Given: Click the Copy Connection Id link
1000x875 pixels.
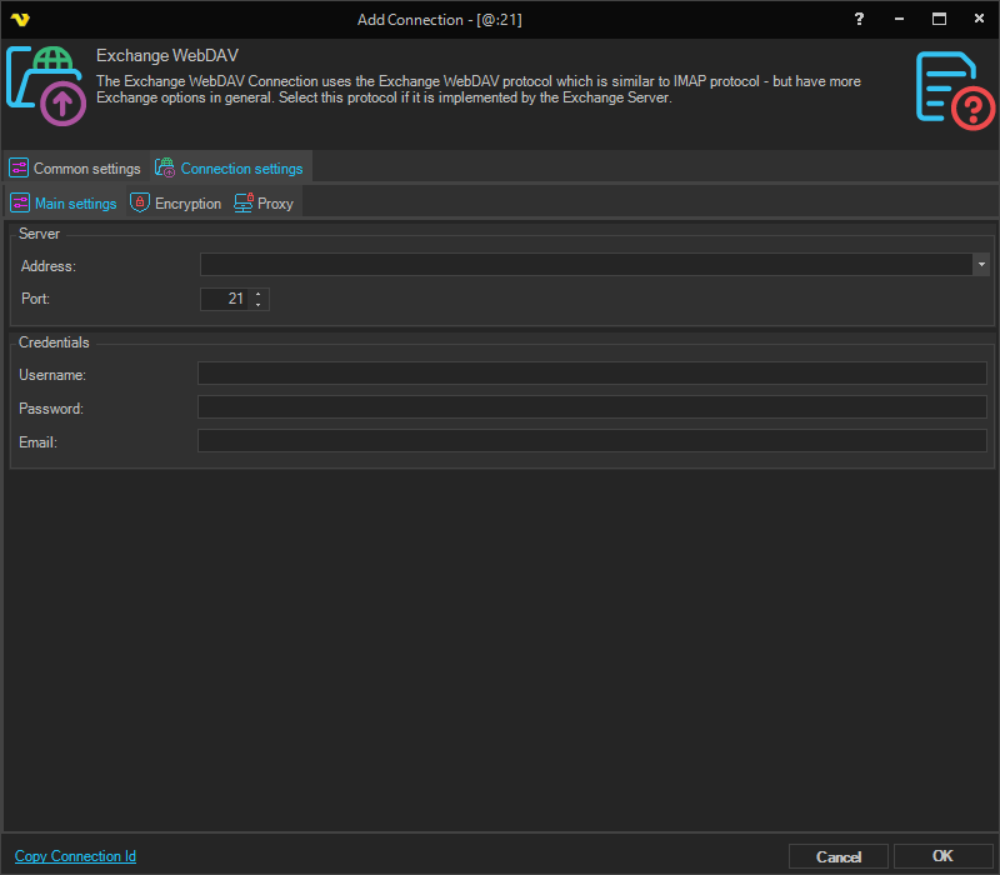Looking at the screenshot, I should pyautogui.click(x=75, y=856).
